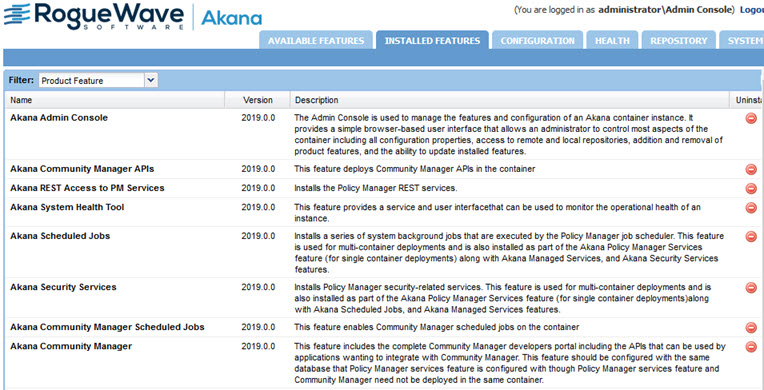Select Akana Security Services name
Screen dimensions: 764x390
click(x=63, y=287)
